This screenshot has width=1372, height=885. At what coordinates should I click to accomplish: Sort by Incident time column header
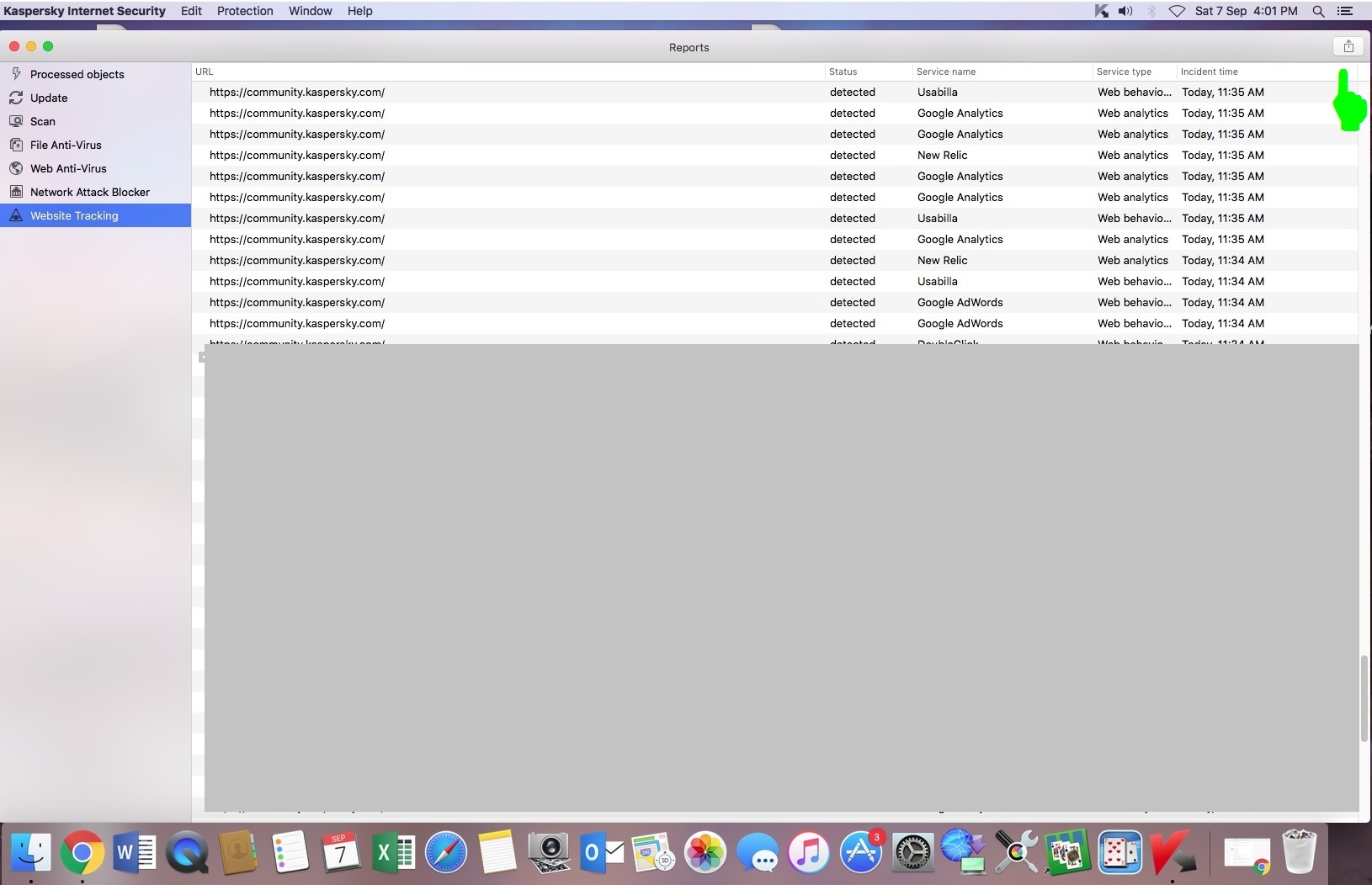[x=1267, y=72]
